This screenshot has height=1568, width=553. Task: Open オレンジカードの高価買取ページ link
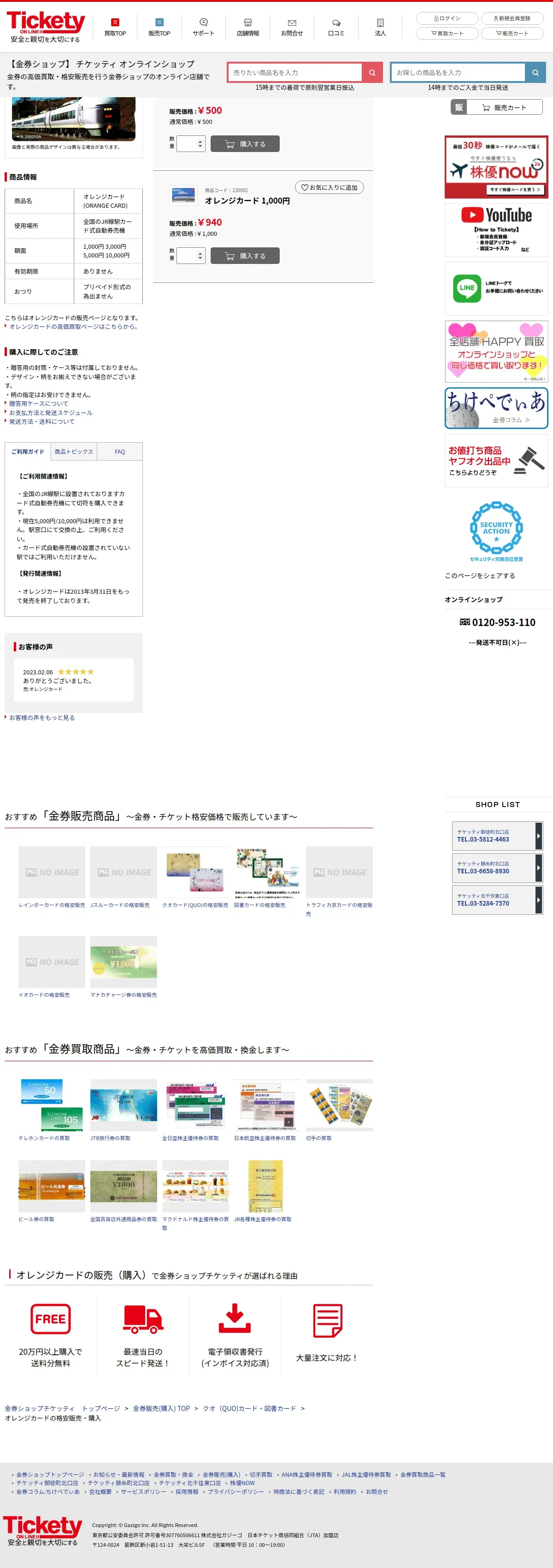pyautogui.click(x=74, y=327)
